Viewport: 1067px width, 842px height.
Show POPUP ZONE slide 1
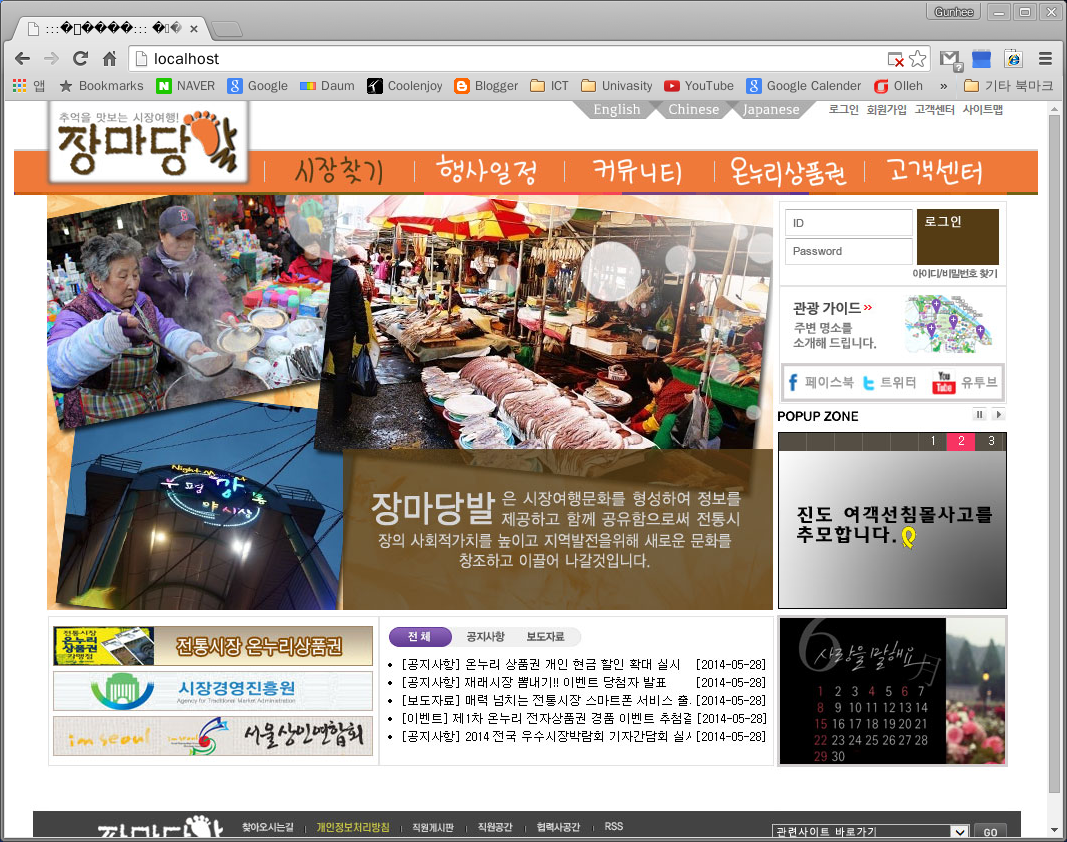pos(933,441)
